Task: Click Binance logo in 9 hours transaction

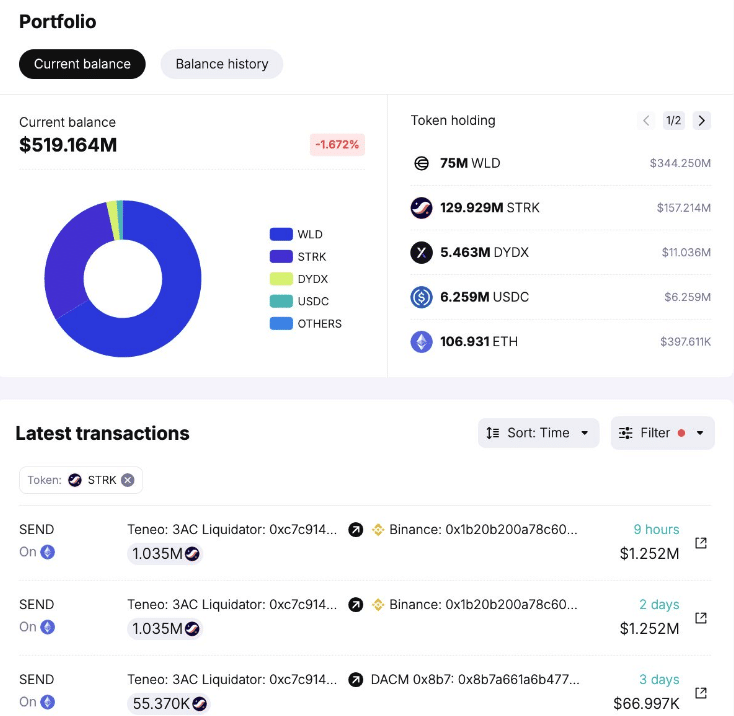Action: pyautogui.click(x=378, y=530)
